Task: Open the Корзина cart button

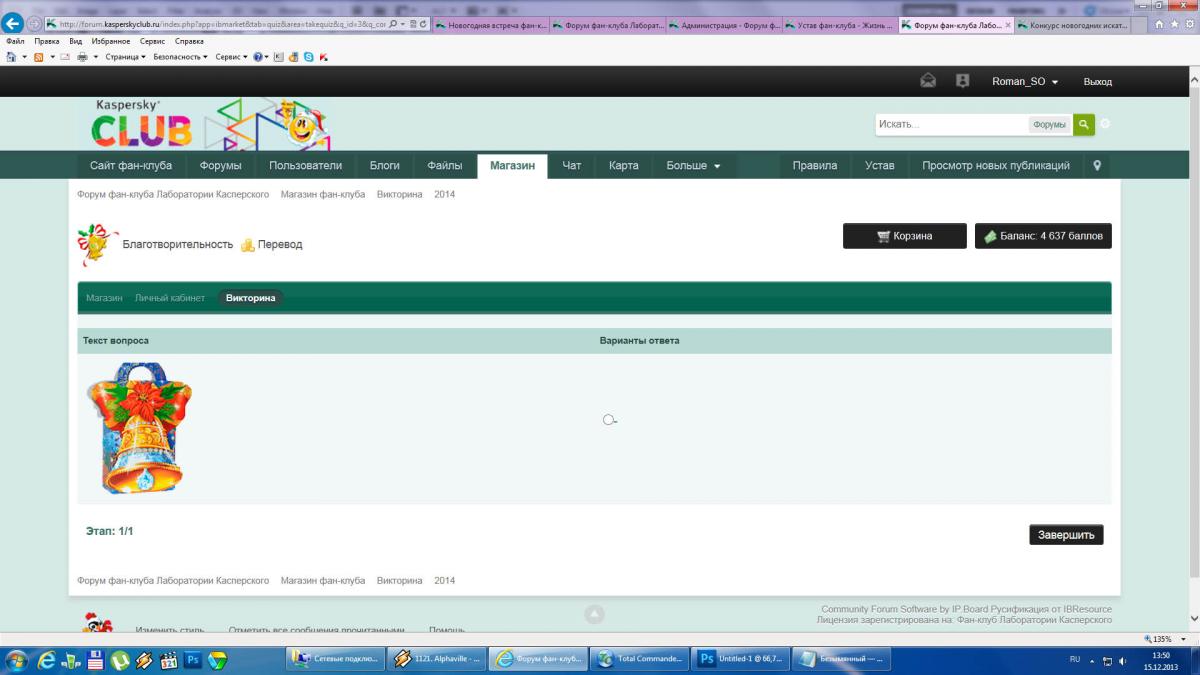Action: [905, 236]
